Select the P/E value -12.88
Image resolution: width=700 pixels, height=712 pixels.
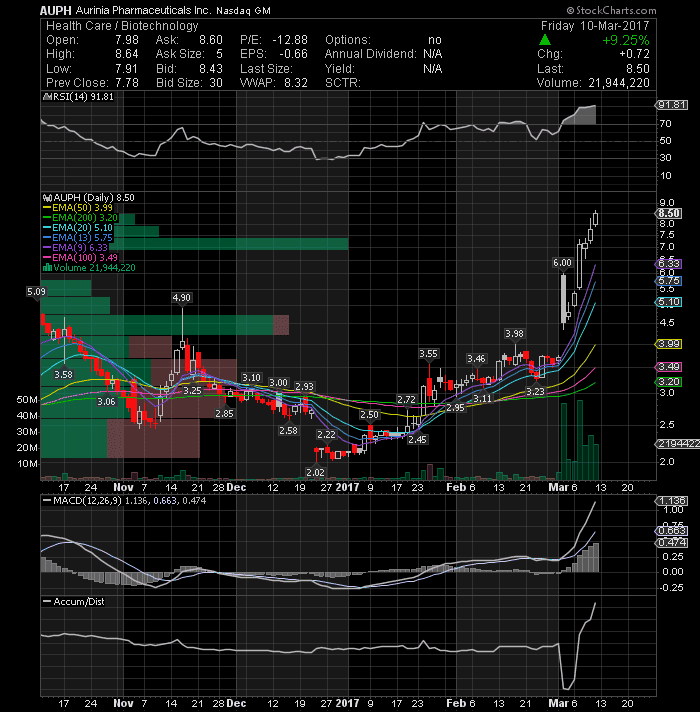290,40
